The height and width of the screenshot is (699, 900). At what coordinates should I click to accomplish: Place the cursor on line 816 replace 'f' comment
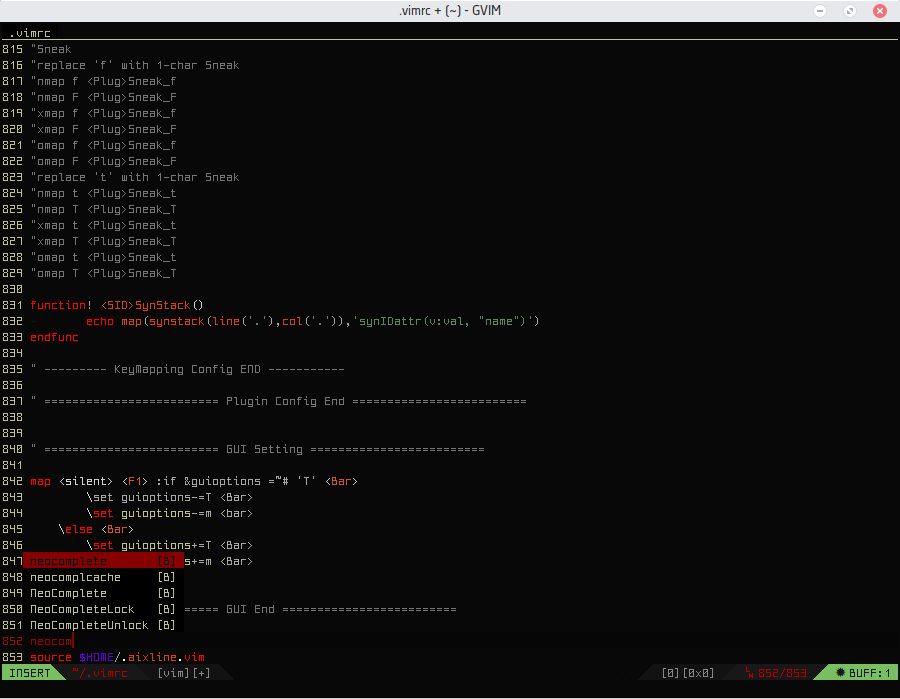pos(135,65)
